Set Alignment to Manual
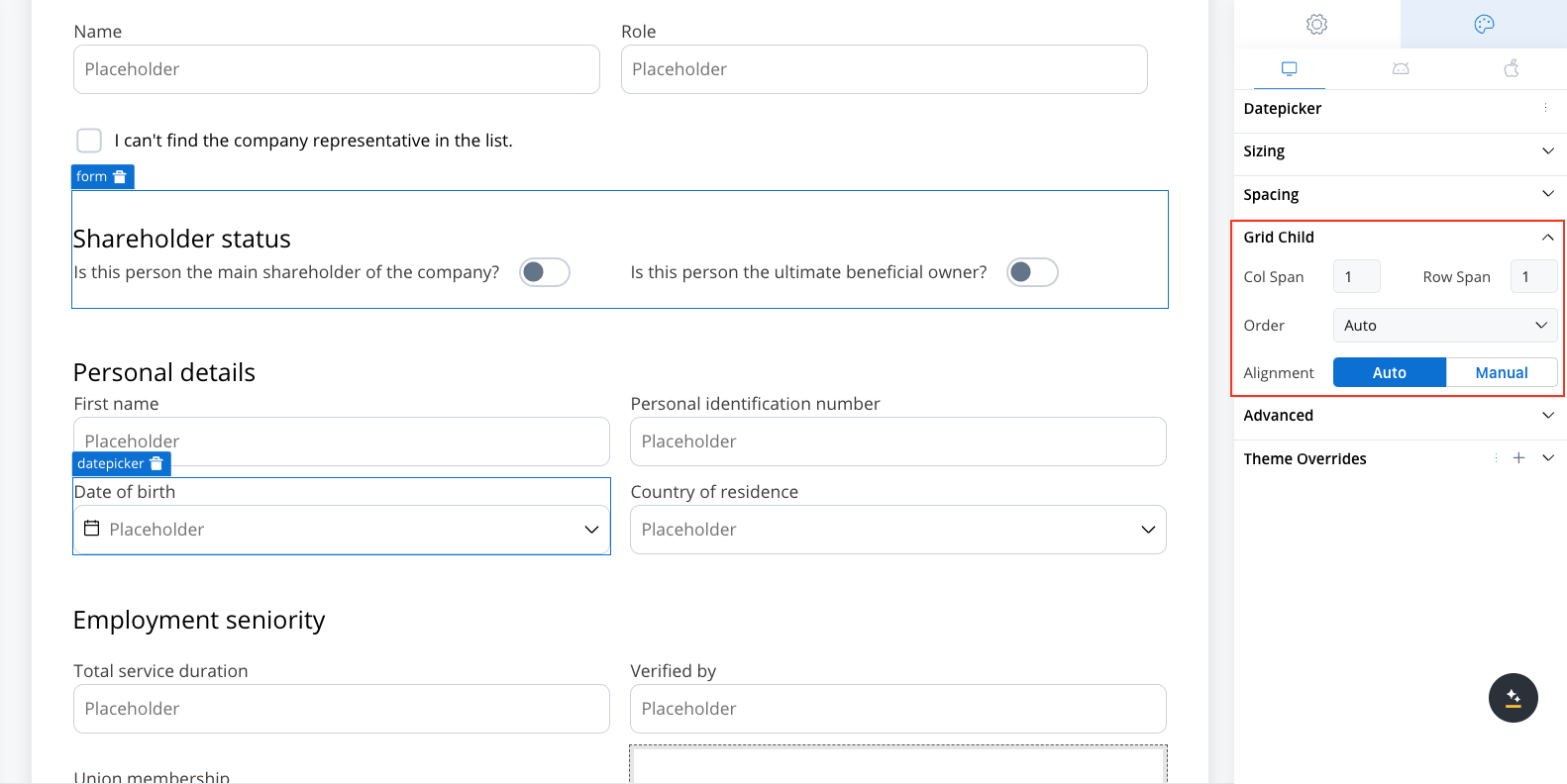Image resolution: width=1567 pixels, height=784 pixels. 1502,372
